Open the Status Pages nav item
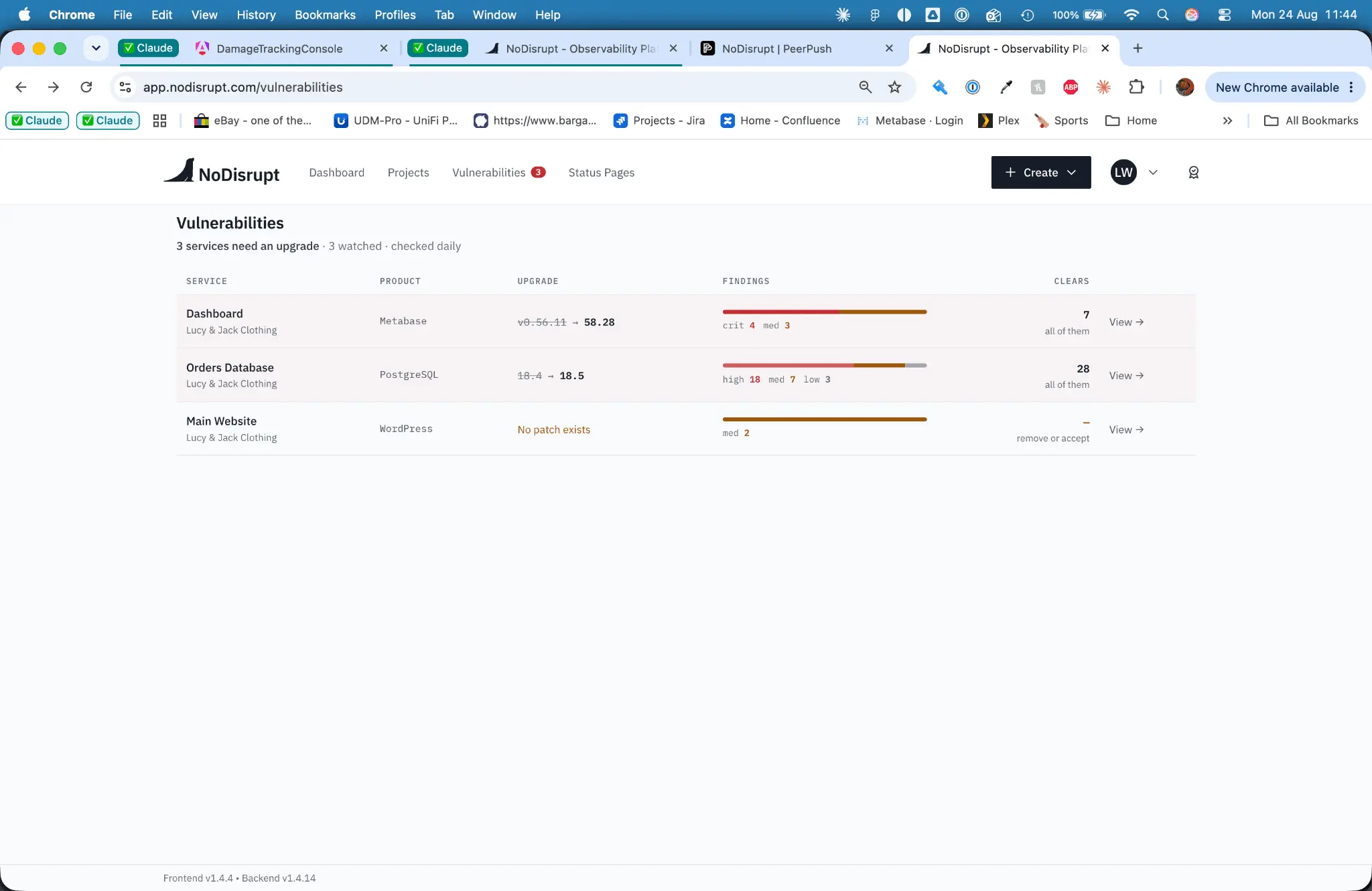 [x=602, y=173]
